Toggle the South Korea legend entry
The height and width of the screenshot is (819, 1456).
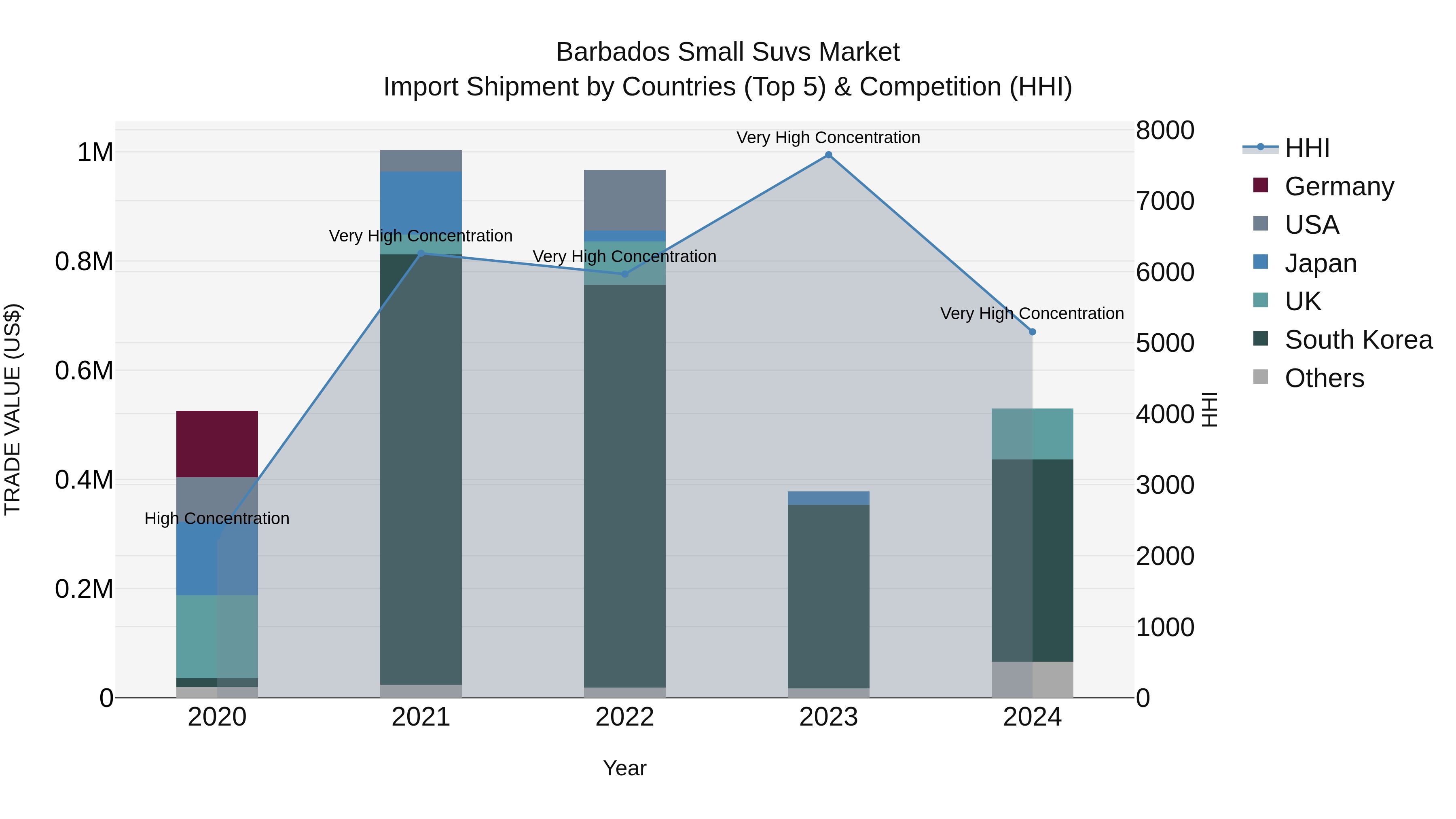click(1343, 340)
